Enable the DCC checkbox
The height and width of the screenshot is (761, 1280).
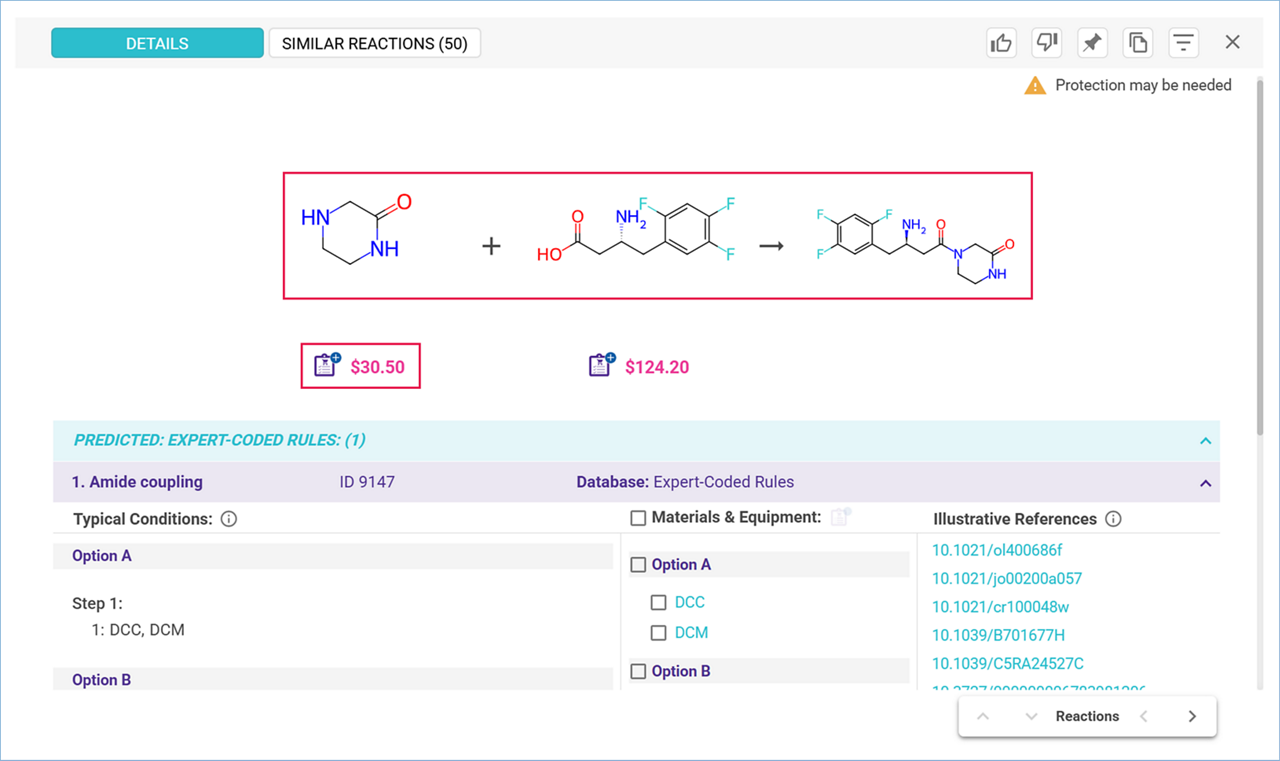coord(658,602)
